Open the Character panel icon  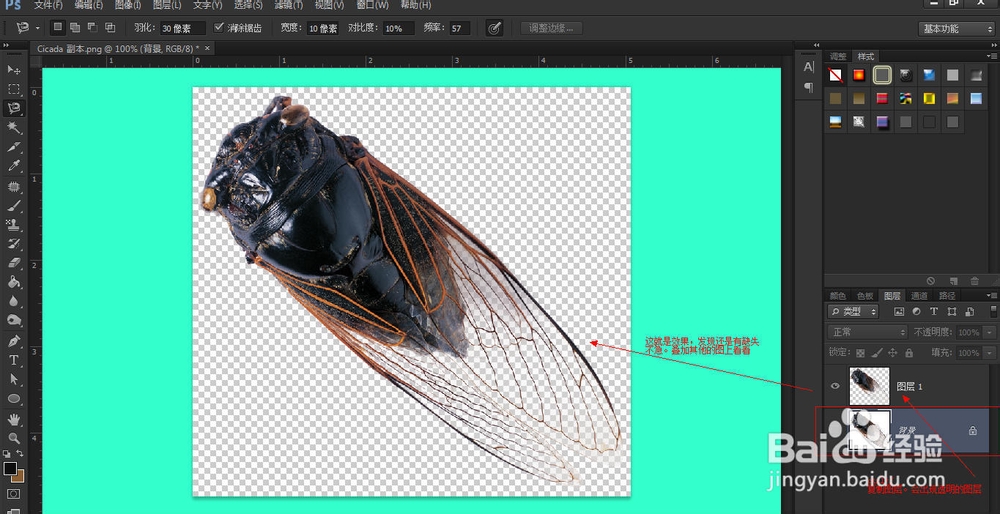tap(808, 67)
